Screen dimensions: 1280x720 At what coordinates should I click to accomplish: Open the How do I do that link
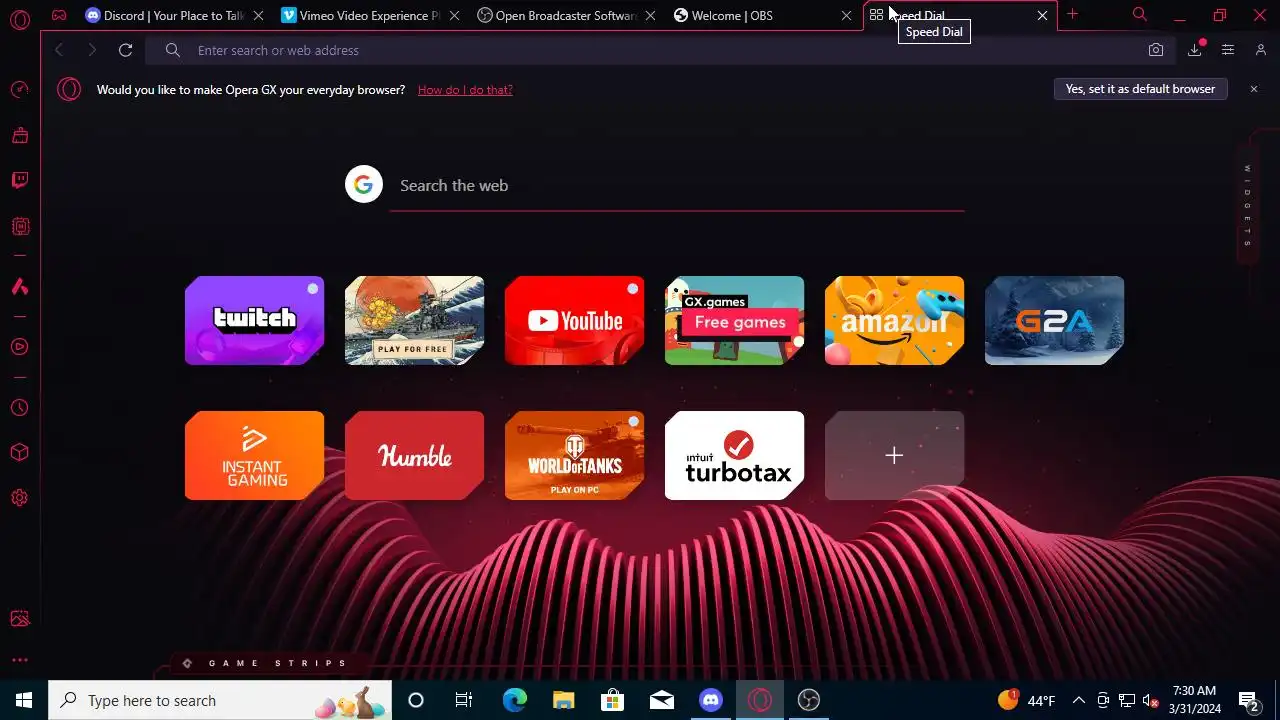tap(465, 90)
